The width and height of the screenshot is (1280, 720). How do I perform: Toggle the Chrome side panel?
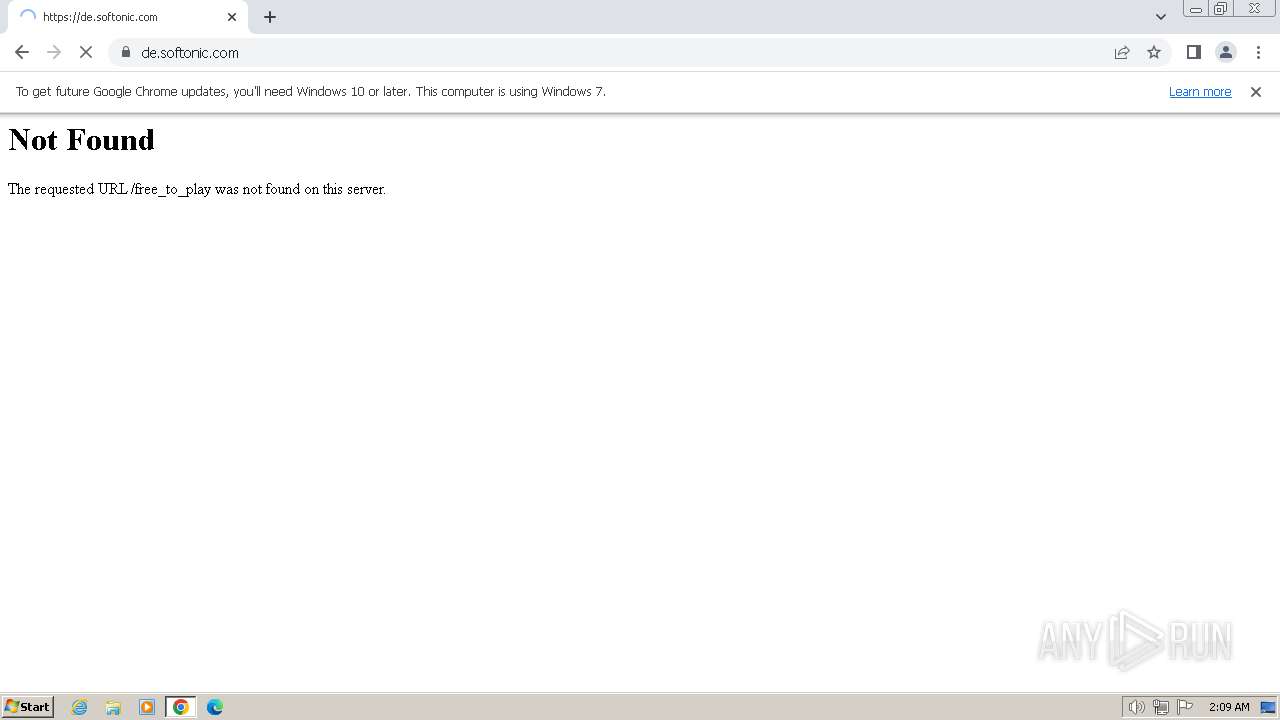[x=1194, y=52]
